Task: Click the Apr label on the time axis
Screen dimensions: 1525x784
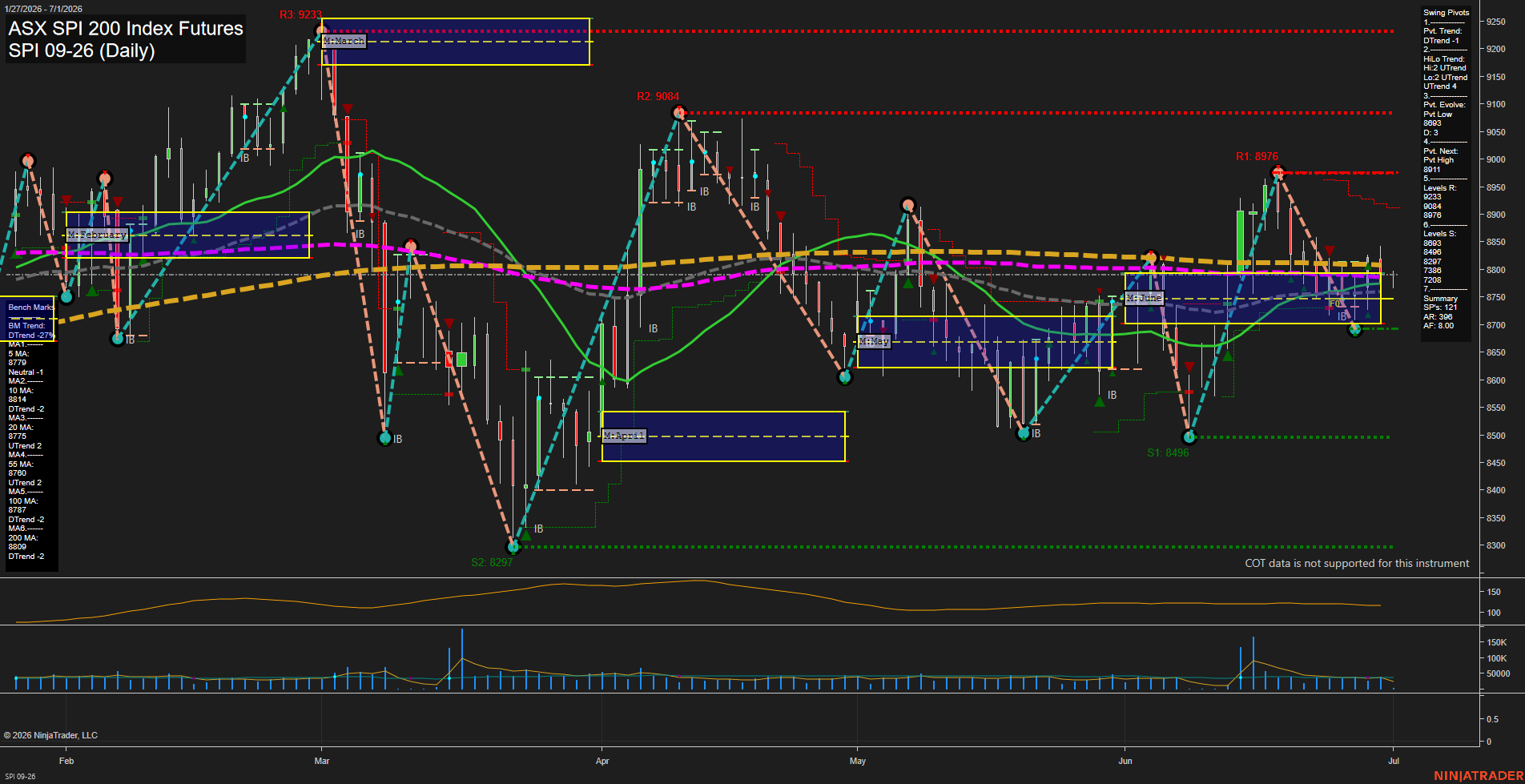Action: (x=602, y=761)
